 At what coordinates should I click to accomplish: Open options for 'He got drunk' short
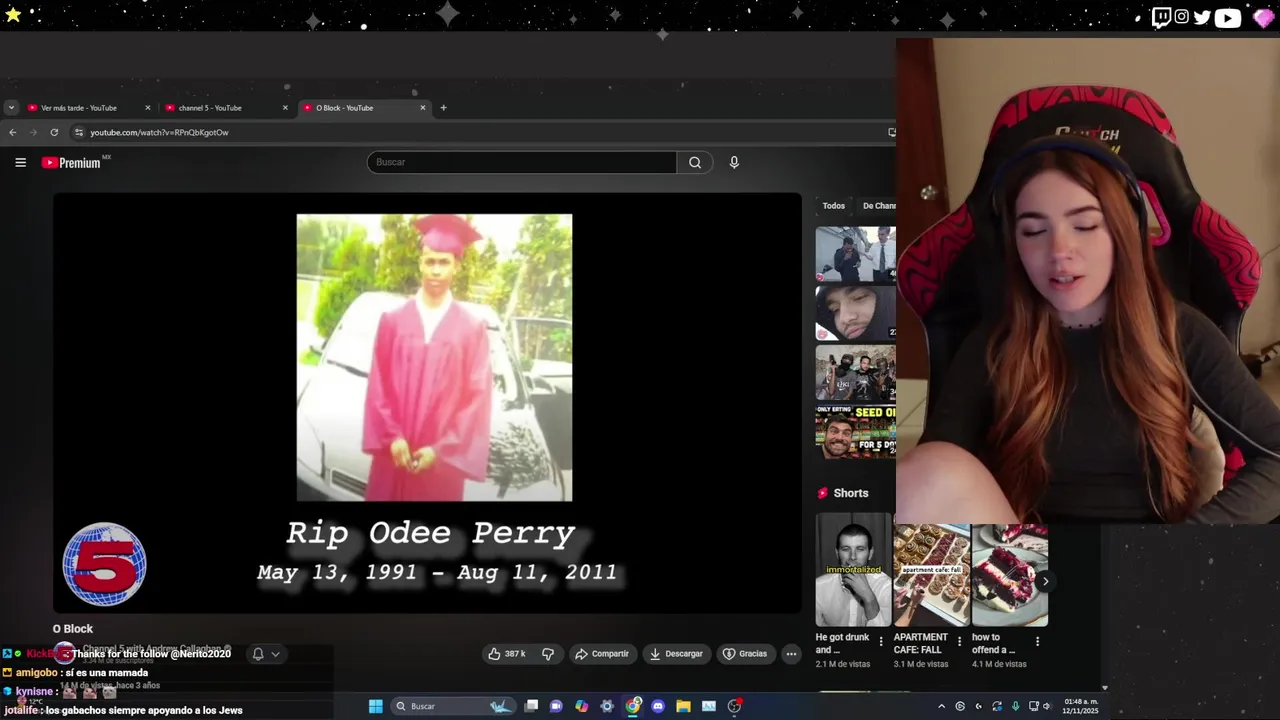click(881, 641)
